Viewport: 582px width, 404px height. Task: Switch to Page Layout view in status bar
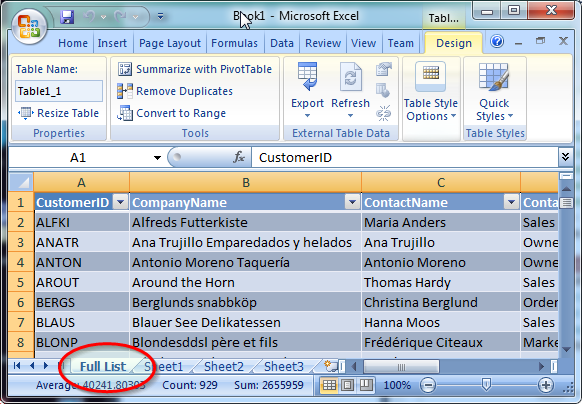point(347,385)
